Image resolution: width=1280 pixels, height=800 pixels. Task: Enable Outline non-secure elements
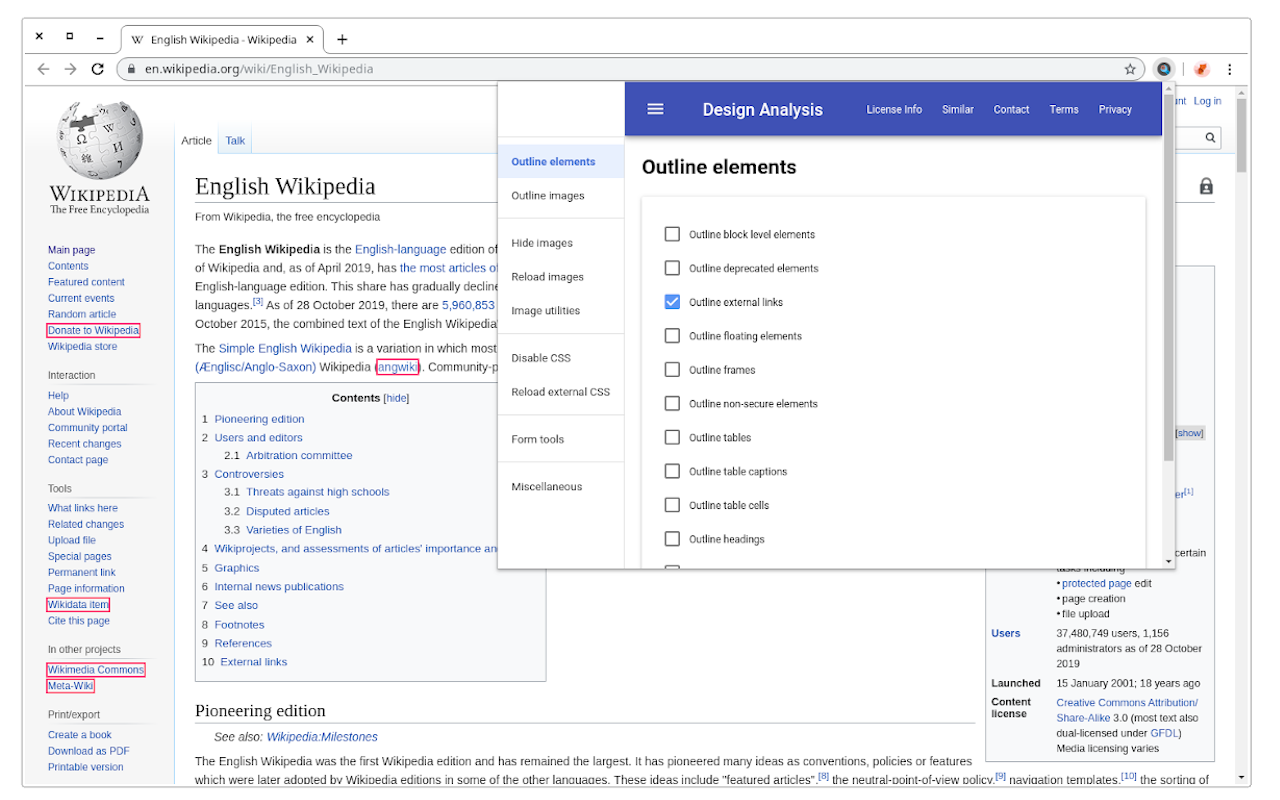click(672, 404)
